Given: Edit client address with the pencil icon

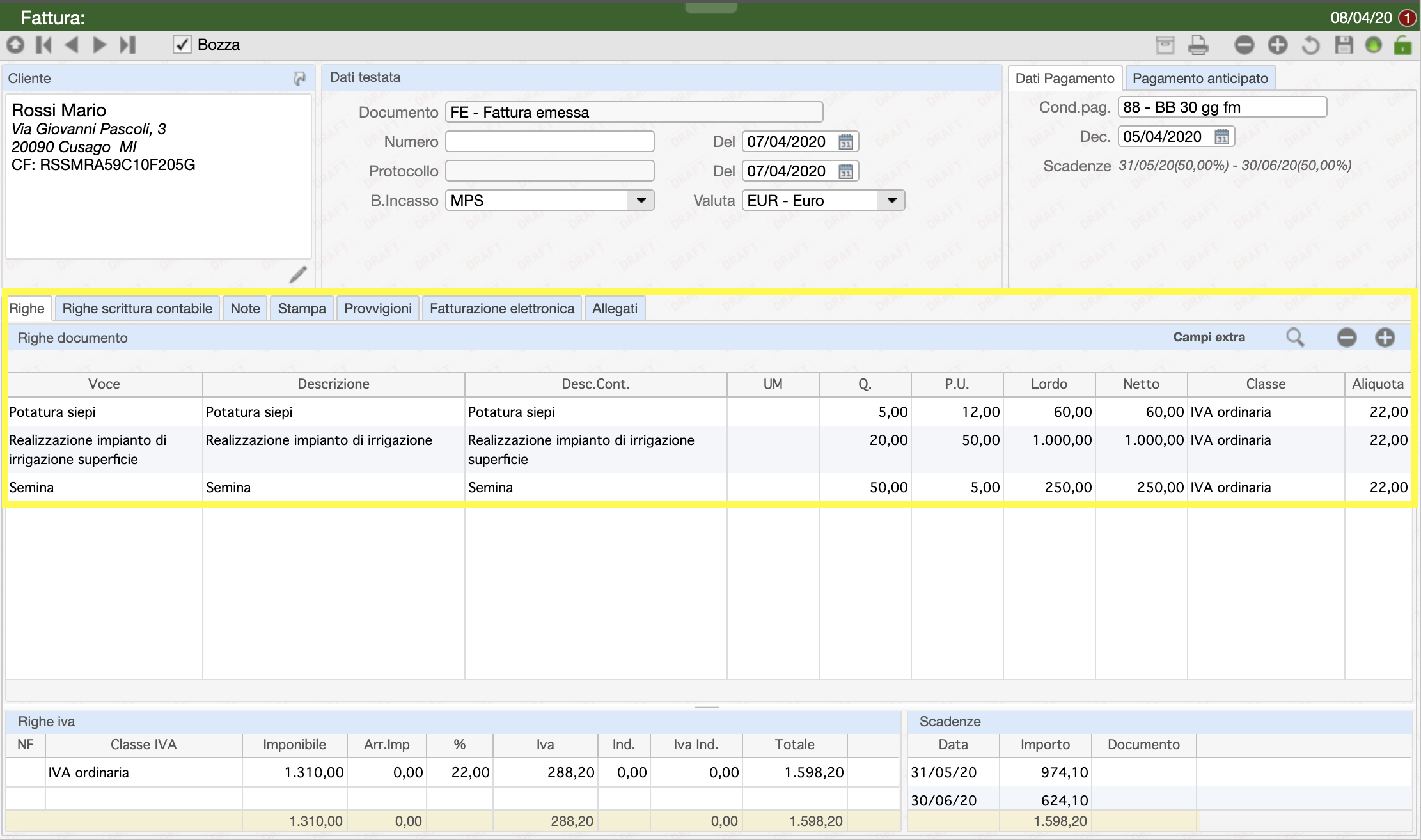Looking at the screenshot, I should point(298,274).
